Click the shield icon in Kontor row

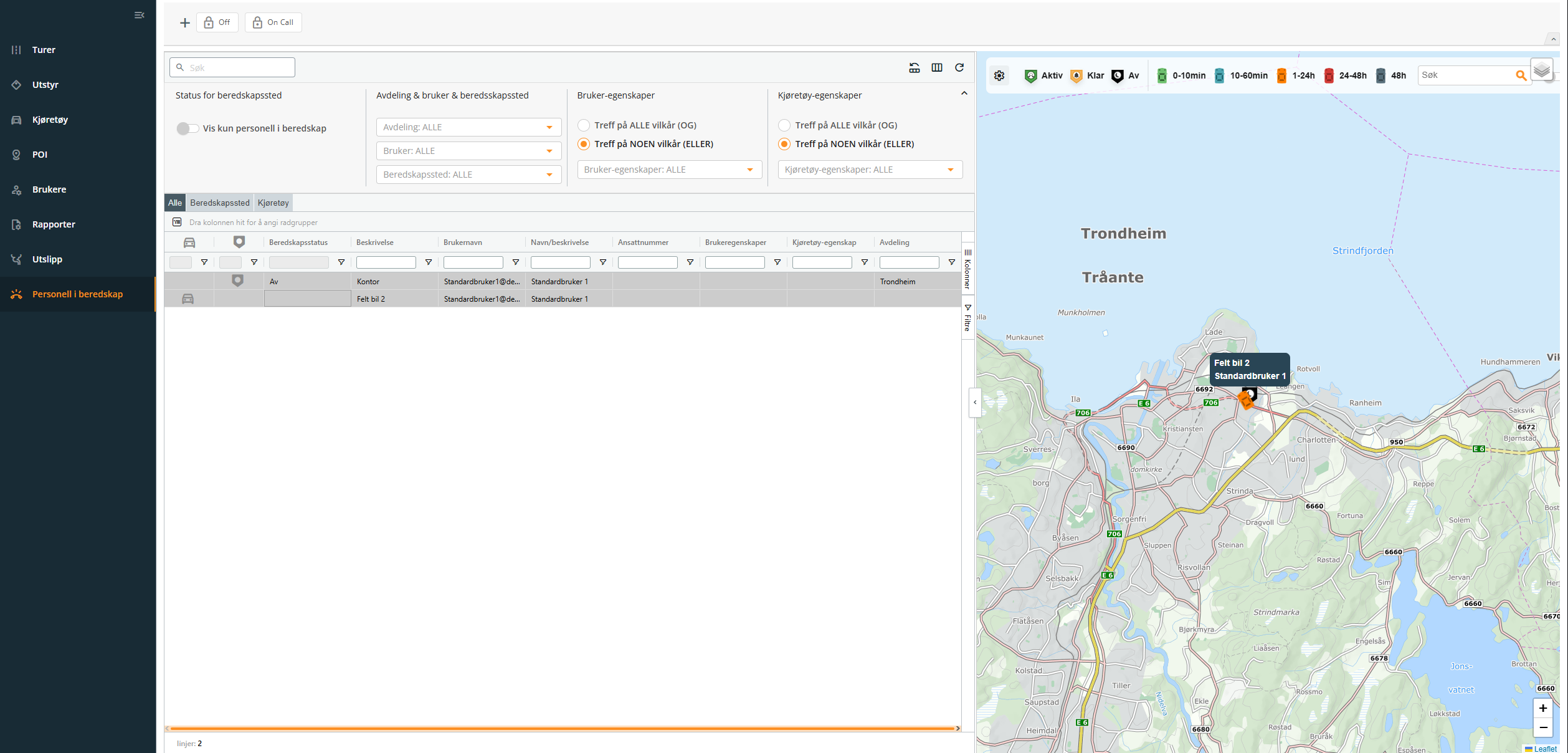[x=237, y=281]
